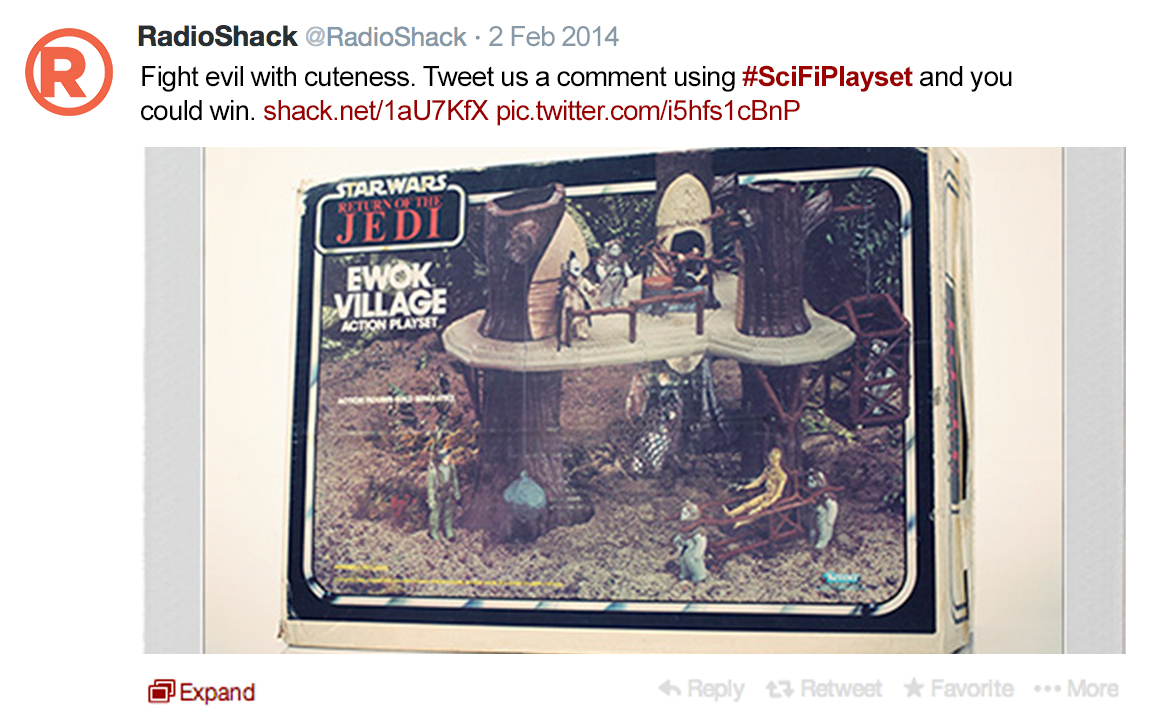1172x728 pixels.
Task: Mark tweet via the Favorite label
Action: point(972,688)
